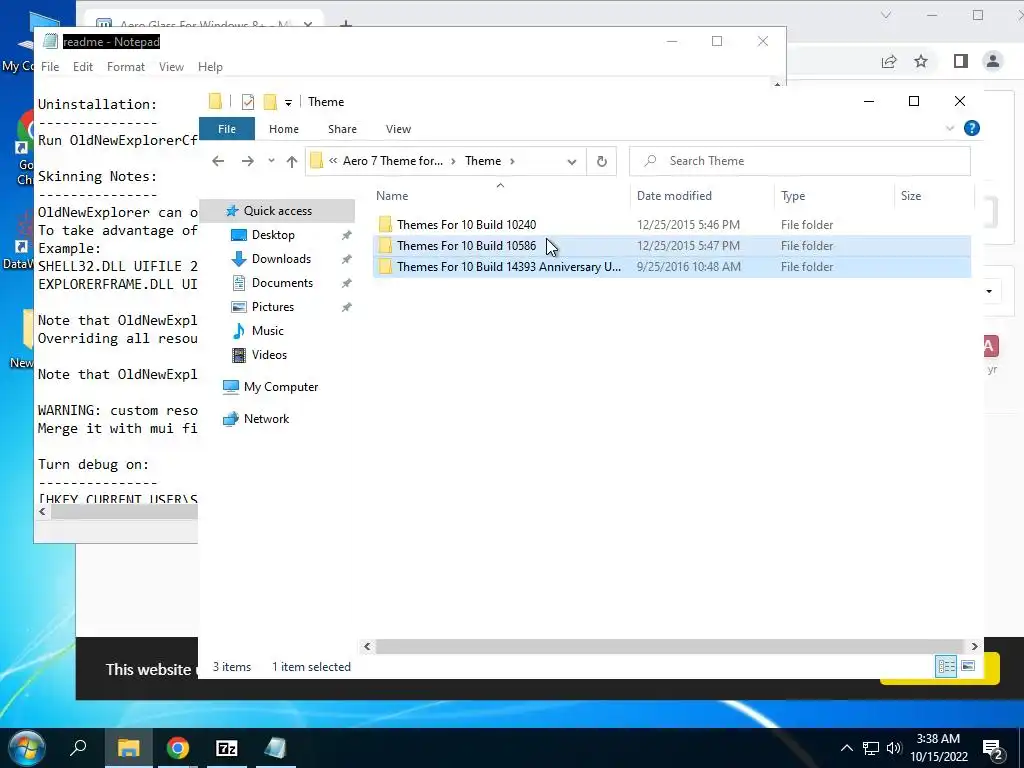Open the Windows Start button

[26, 748]
